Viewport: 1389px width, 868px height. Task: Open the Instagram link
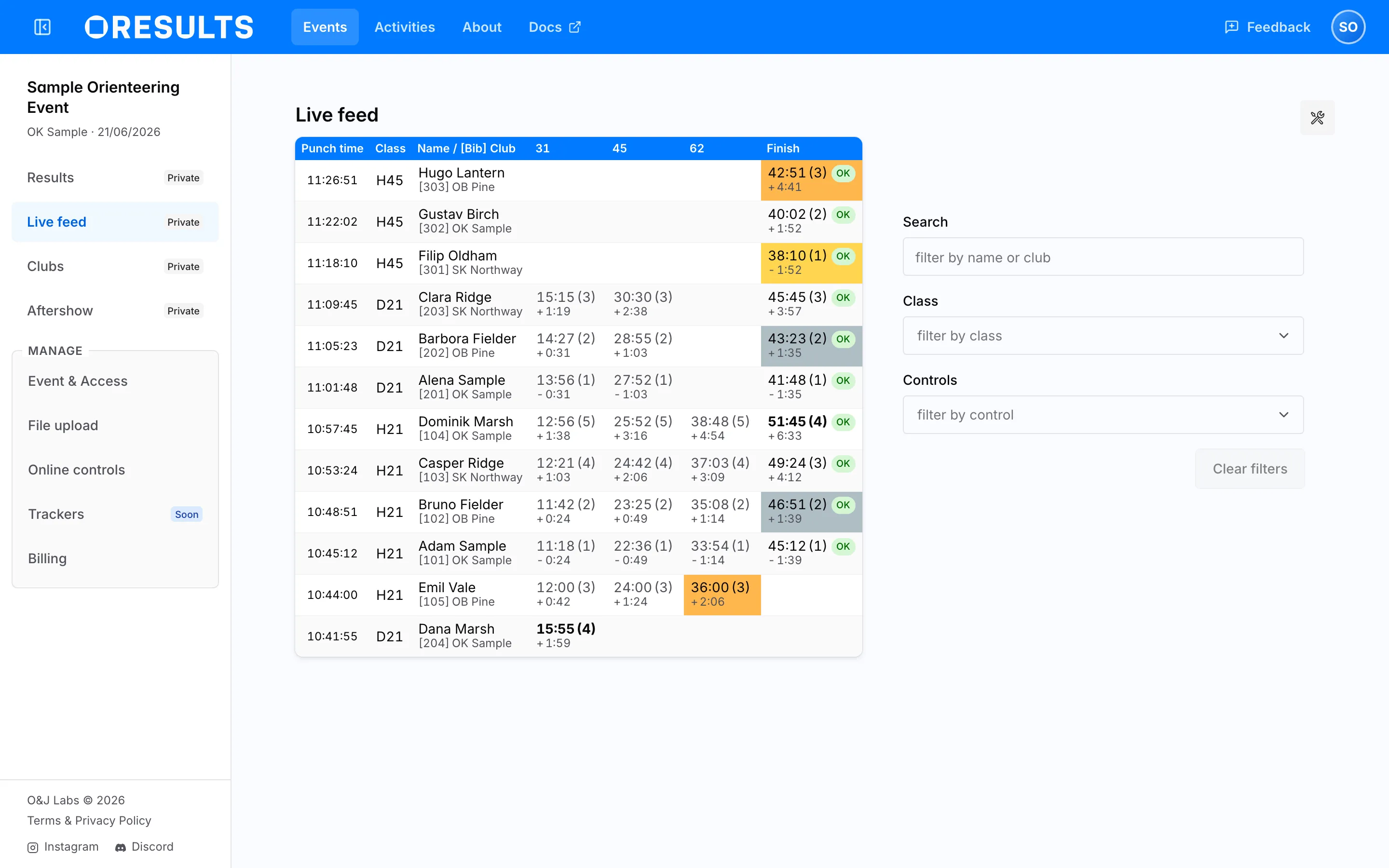(63, 847)
